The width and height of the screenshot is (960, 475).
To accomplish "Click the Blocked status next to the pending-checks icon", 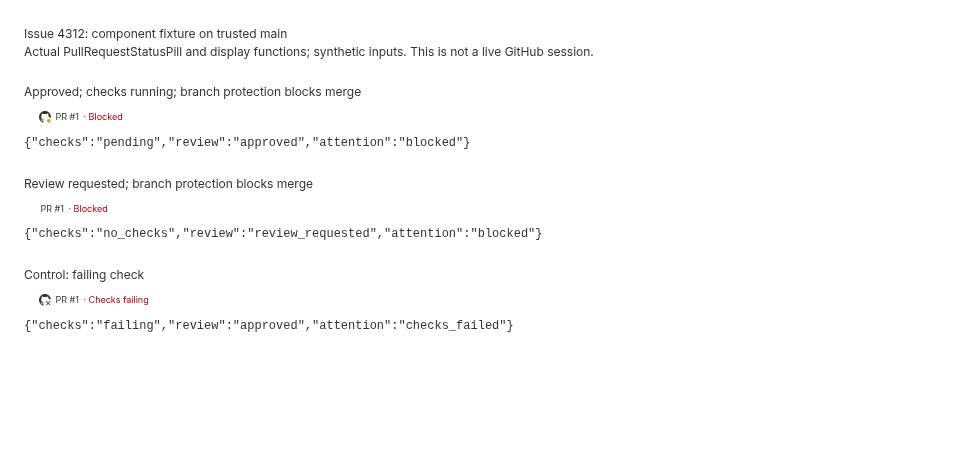I will pos(105,116).
